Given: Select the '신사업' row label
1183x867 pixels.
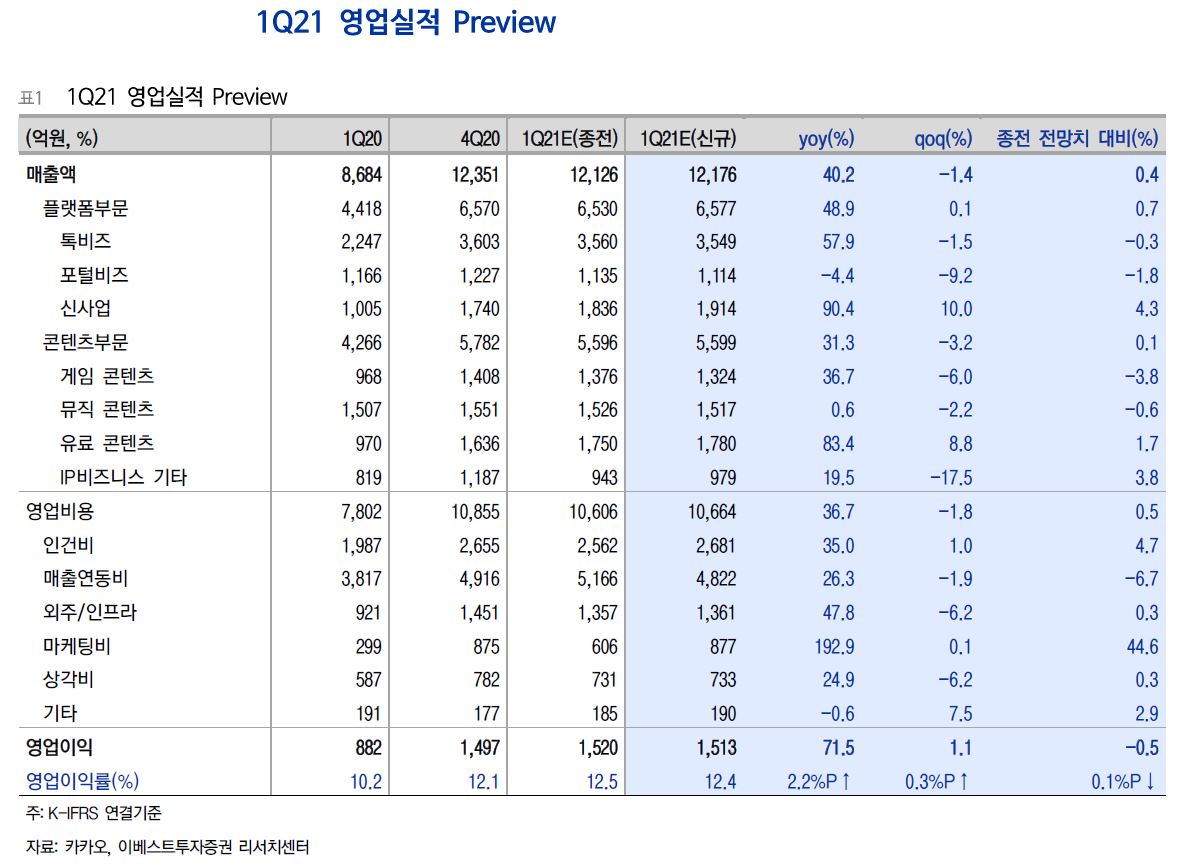Looking at the screenshot, I should click(86, 309).
